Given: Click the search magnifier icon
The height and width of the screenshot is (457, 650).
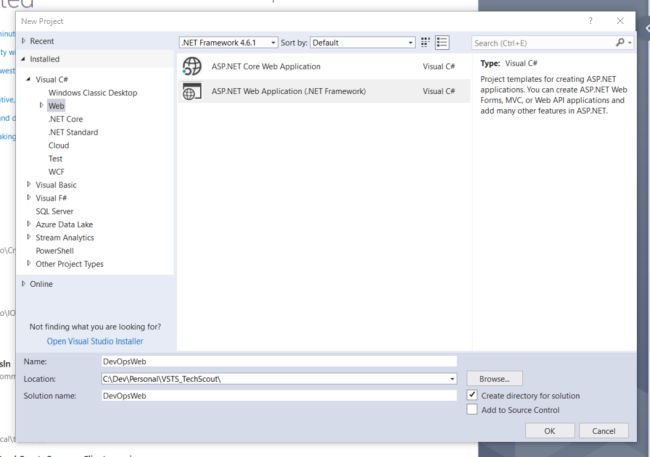Looking at the screenshot, I should (x=620, y=42).
